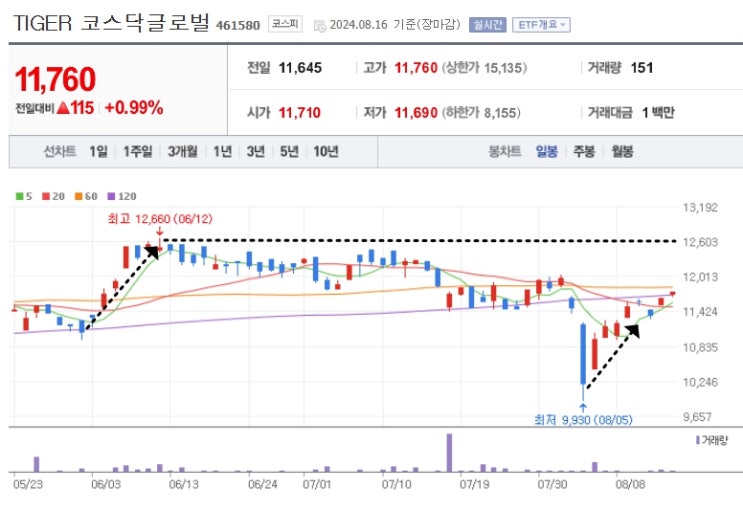Screen dimensions: 743x510
Task: Click the 9,657 price axis label
Action: coord(698,417)
